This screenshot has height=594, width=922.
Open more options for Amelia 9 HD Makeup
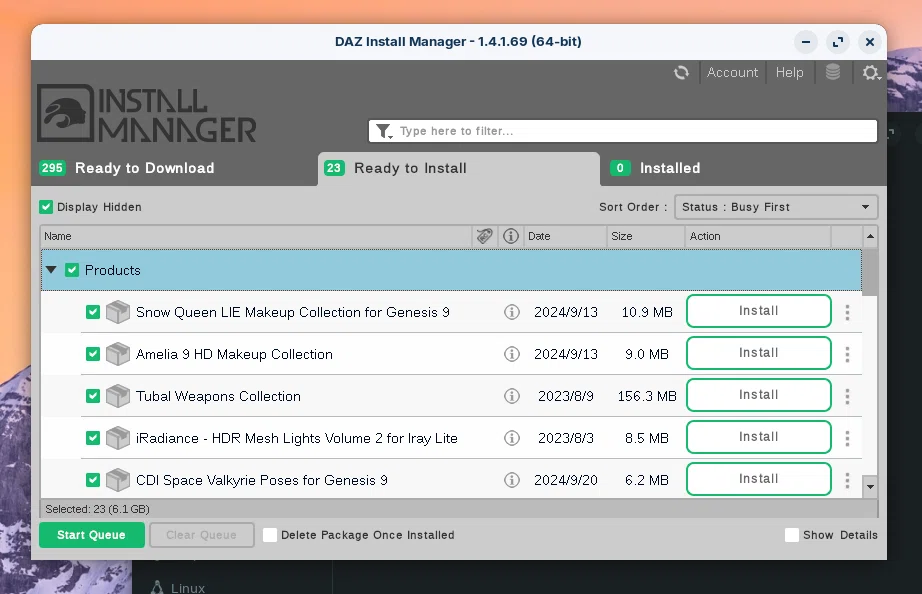(847, 354)
